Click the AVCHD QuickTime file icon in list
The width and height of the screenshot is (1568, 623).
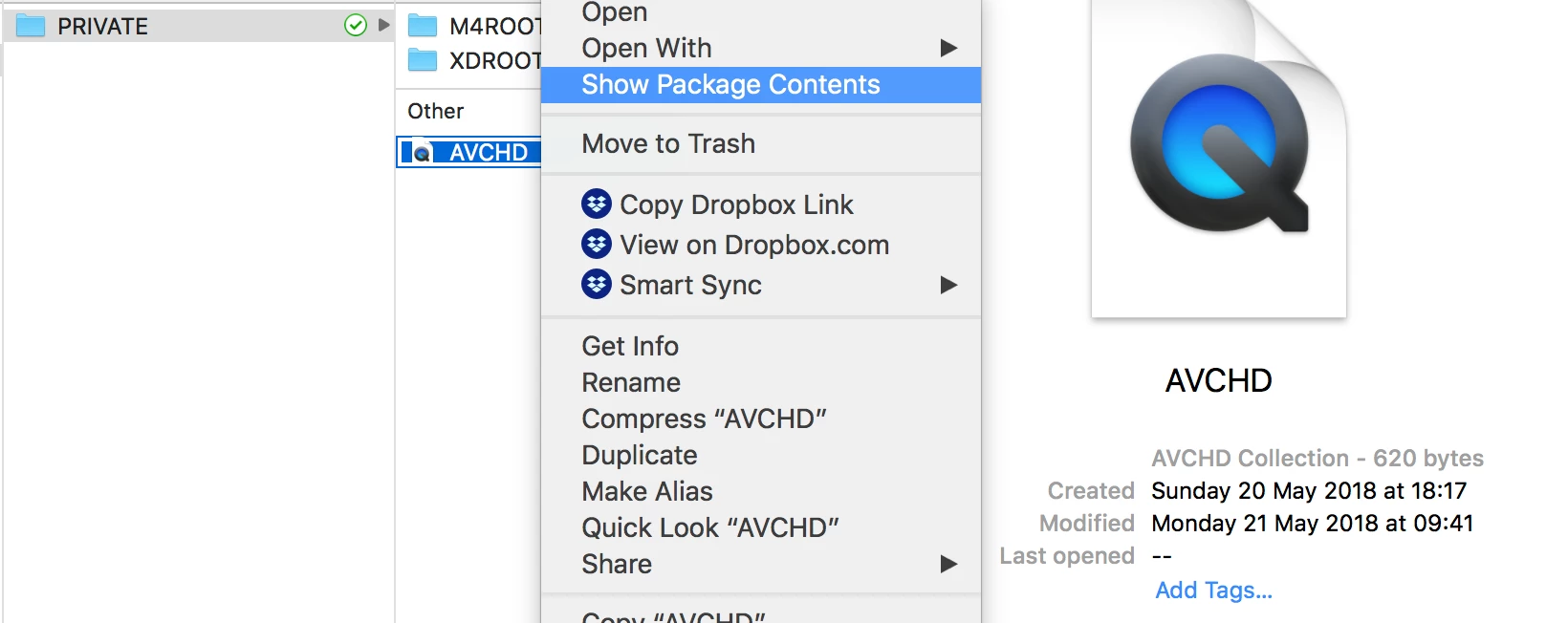(422, 153)
